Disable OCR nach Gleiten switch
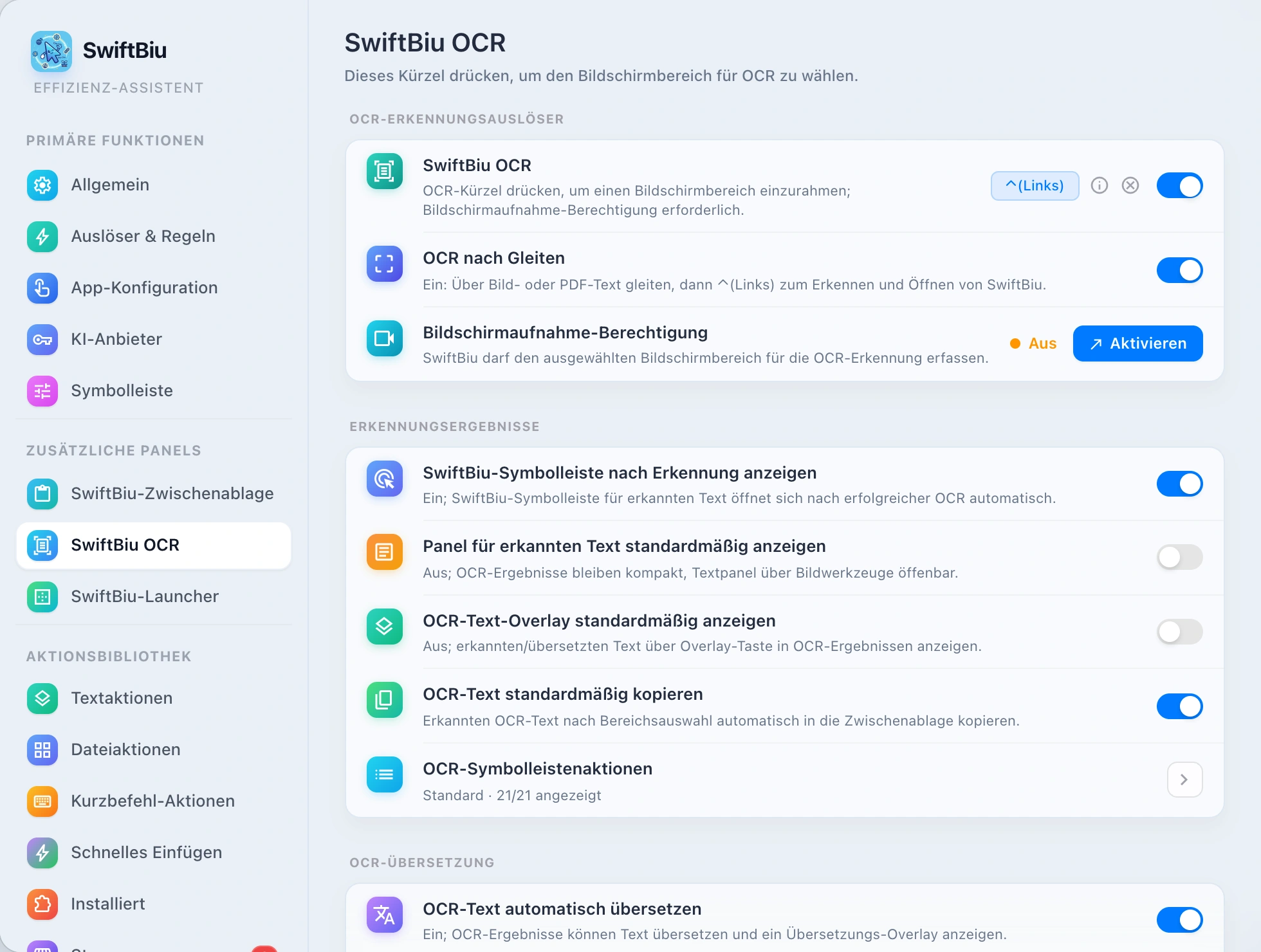This screenshot has width=1261, height=952. click(x=1179, y=270)
